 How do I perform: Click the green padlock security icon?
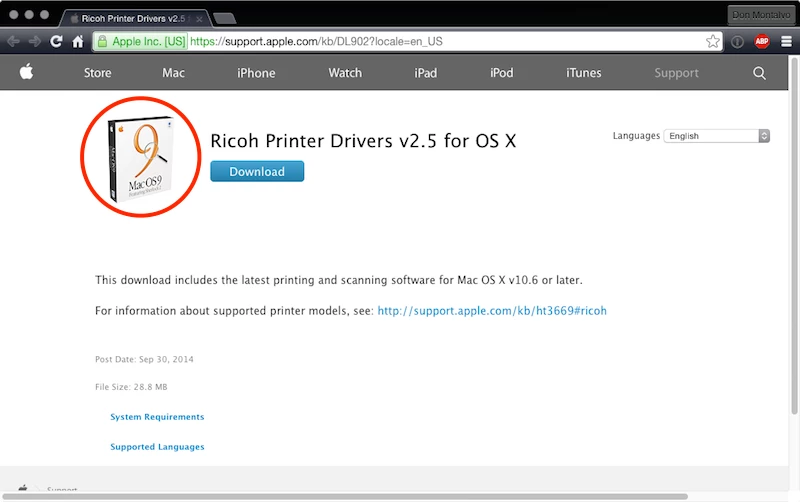(102, 41)
